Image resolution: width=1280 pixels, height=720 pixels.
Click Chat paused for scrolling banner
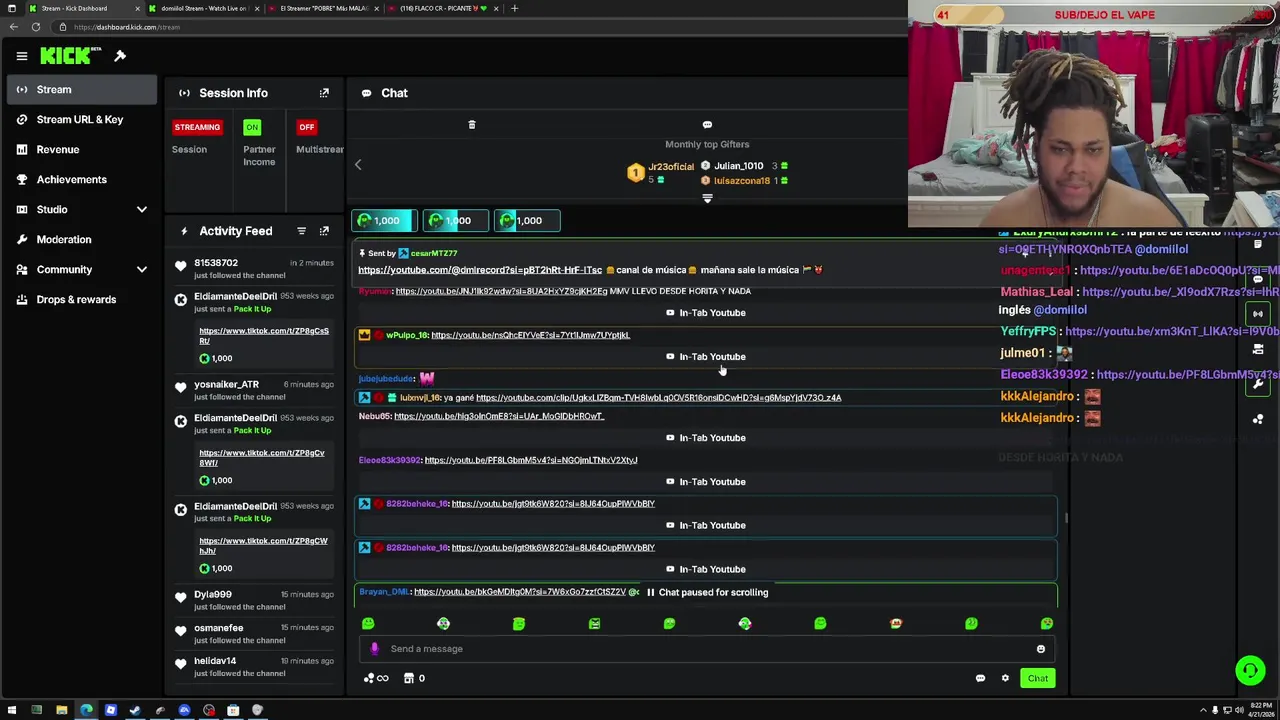click(706, 593)
